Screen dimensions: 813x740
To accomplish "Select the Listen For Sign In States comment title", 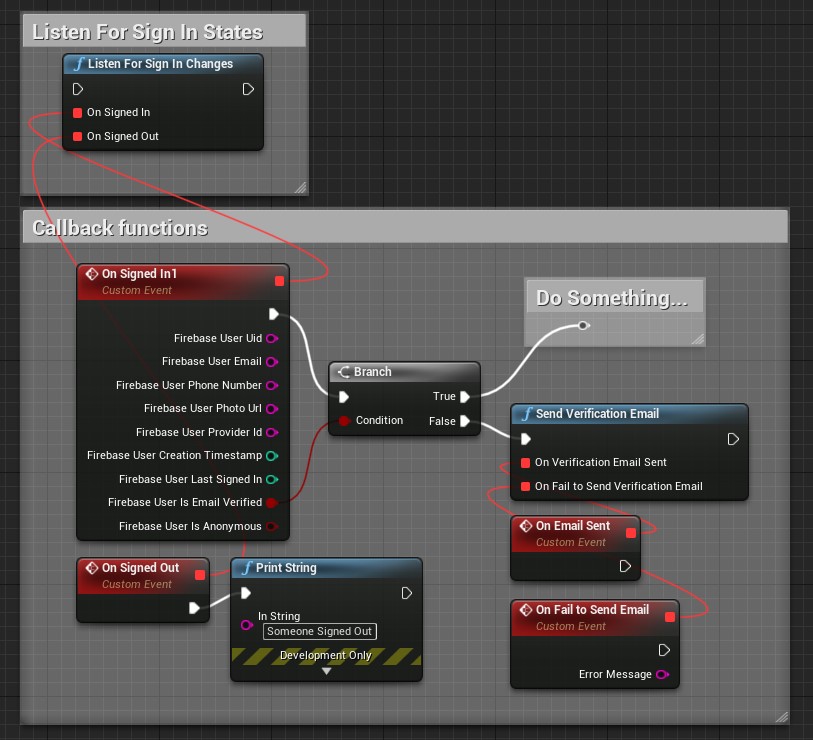I will [x=147, y=32].
